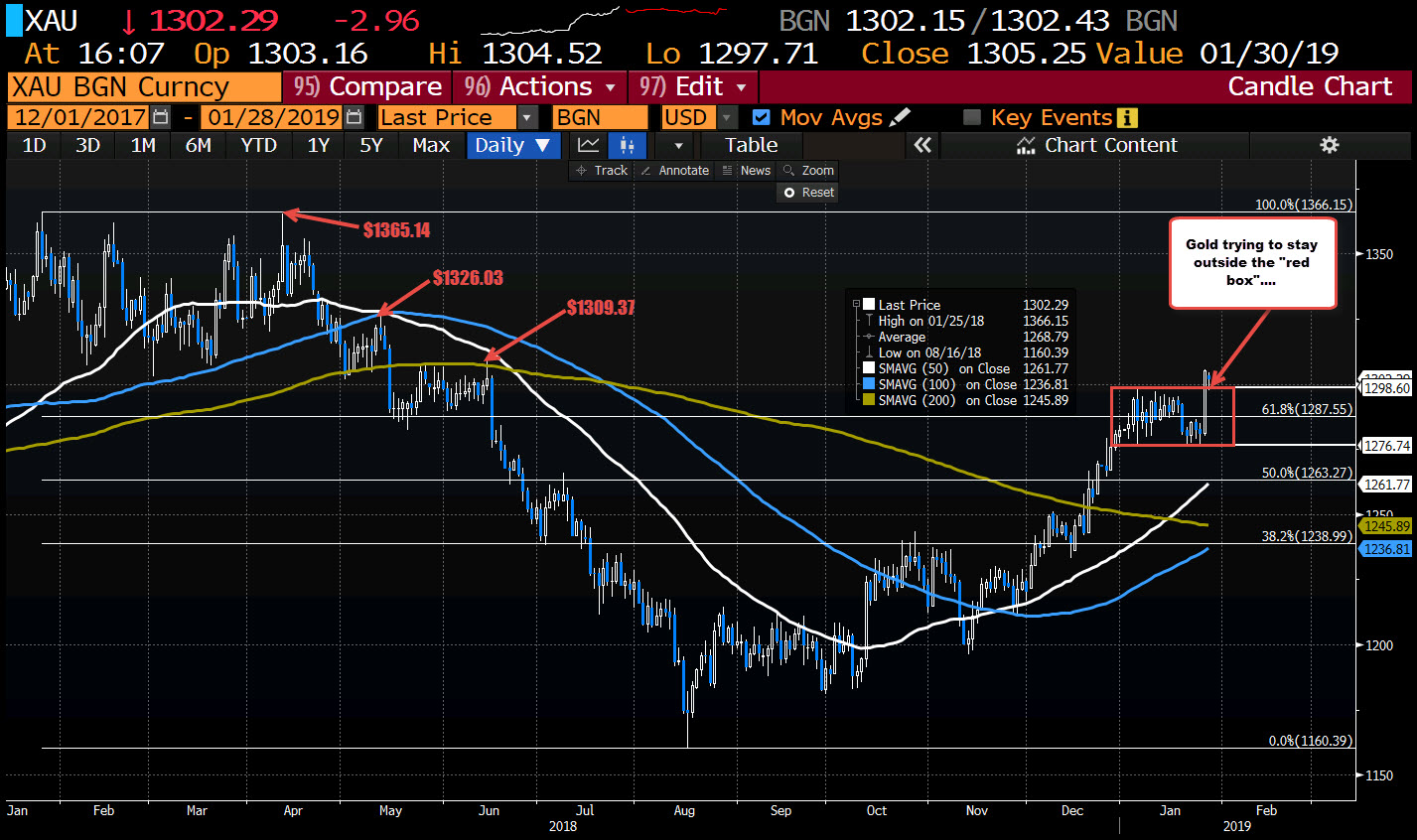
Task: Click the 38.2%(1238.99) Fibonacci label
Action: tap(1307, 536)
